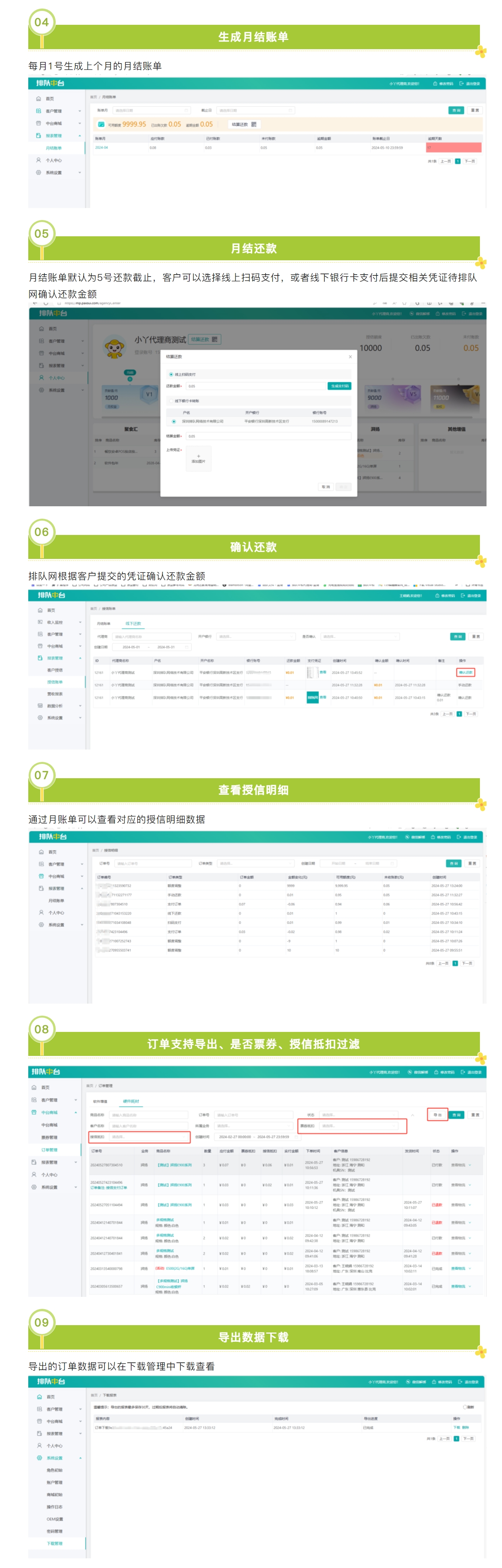Click the 首页 home icon in the step 04 monthly bill sidebar

pyautogui.click(x=38, y=99)
